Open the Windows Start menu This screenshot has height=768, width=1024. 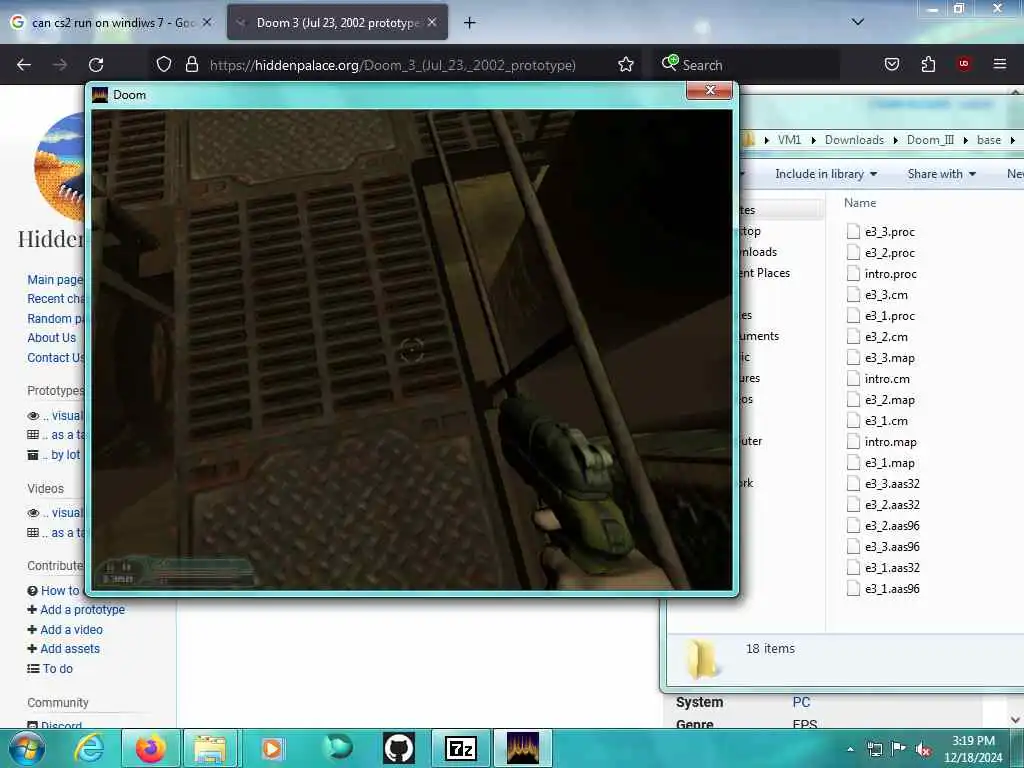pyautogui.click(x=26, y=749)
